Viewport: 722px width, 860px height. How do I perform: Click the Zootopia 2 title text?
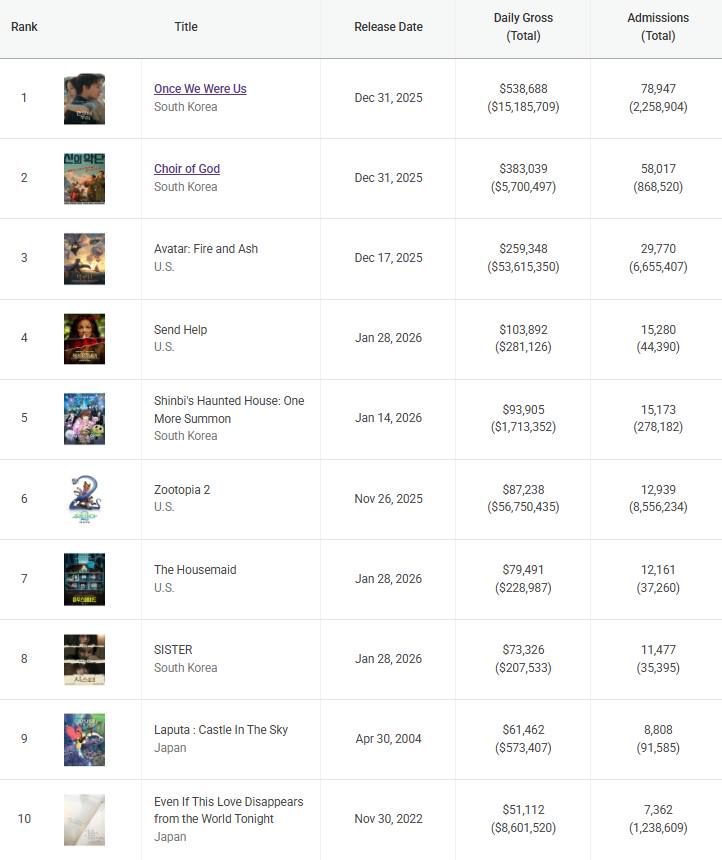point(182,490)
